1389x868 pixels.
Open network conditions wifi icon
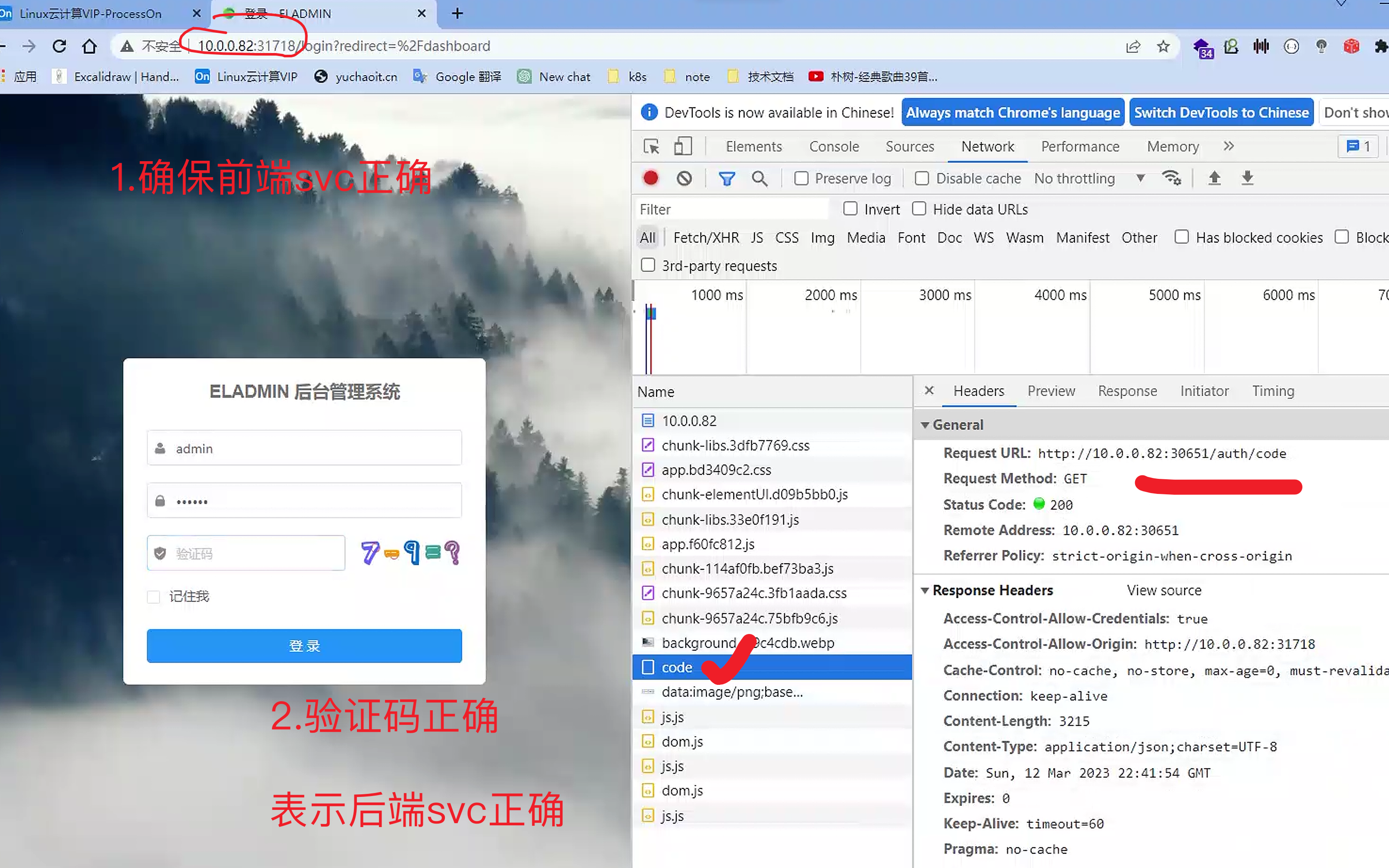coord(1171,178)
